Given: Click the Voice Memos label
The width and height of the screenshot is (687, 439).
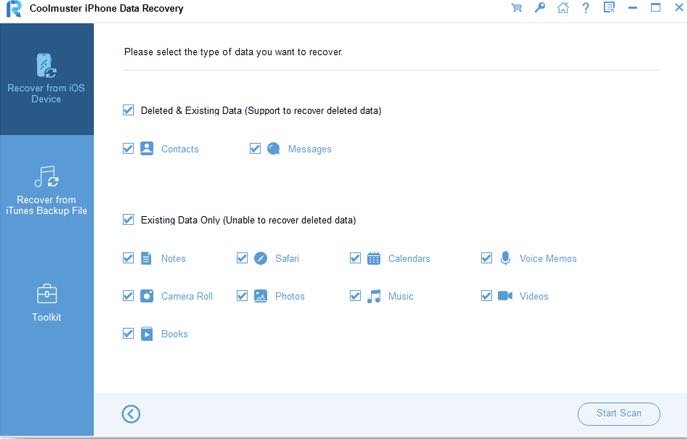Looking at the screenshot, I should [x=548, y=258].
